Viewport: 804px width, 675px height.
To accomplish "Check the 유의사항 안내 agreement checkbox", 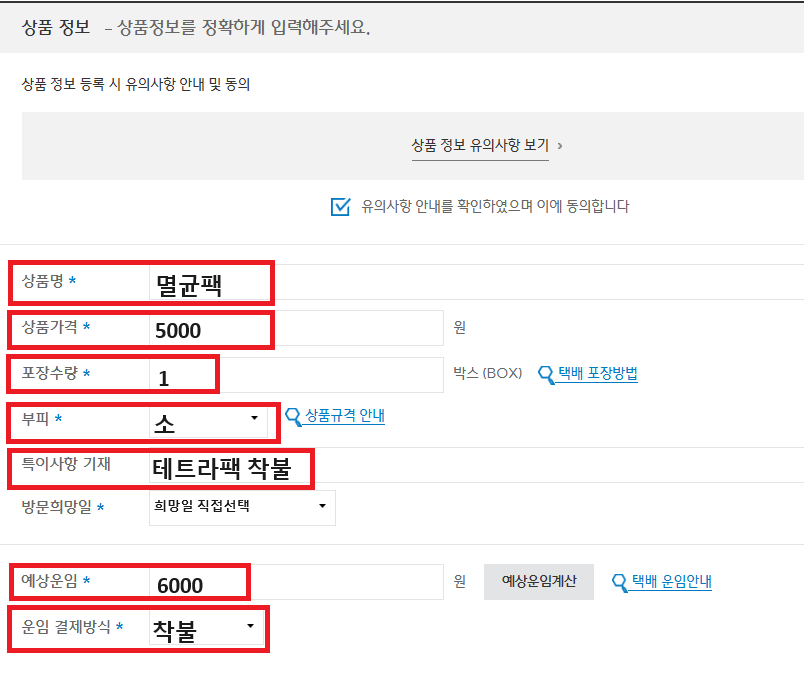I will (x=341, y=207).
